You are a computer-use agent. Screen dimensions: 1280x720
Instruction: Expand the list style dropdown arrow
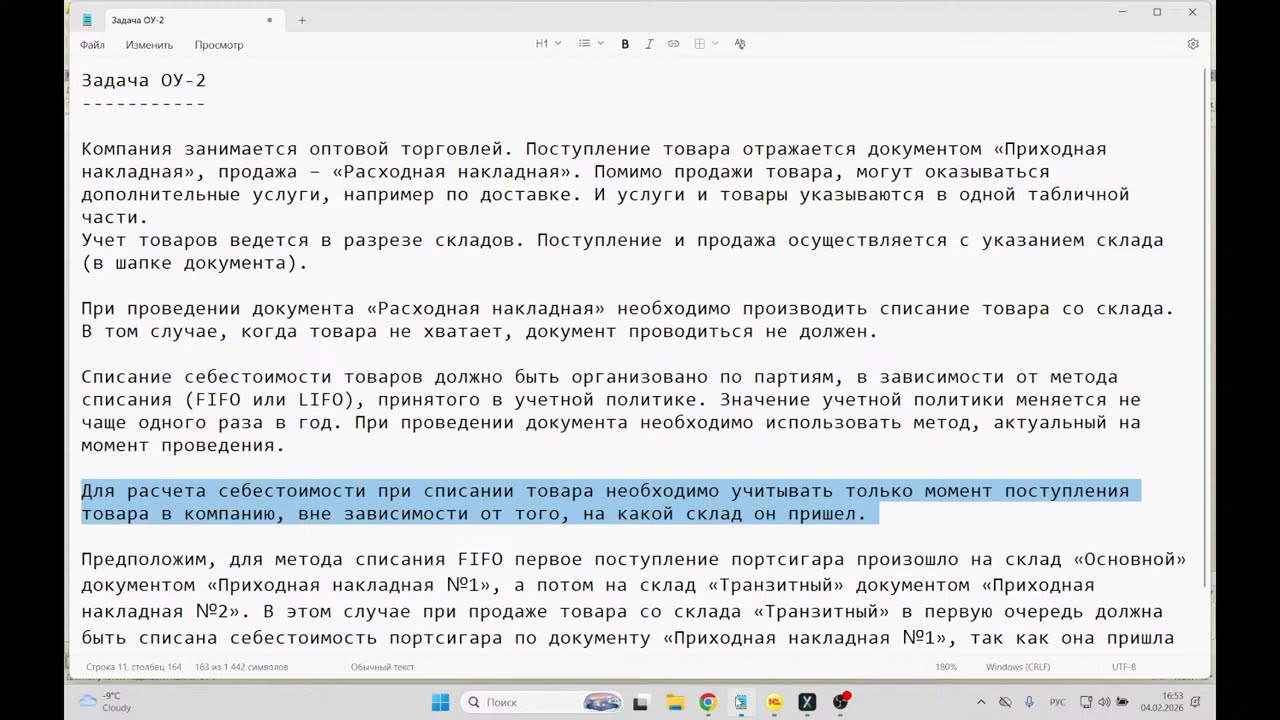pos(600,44)
